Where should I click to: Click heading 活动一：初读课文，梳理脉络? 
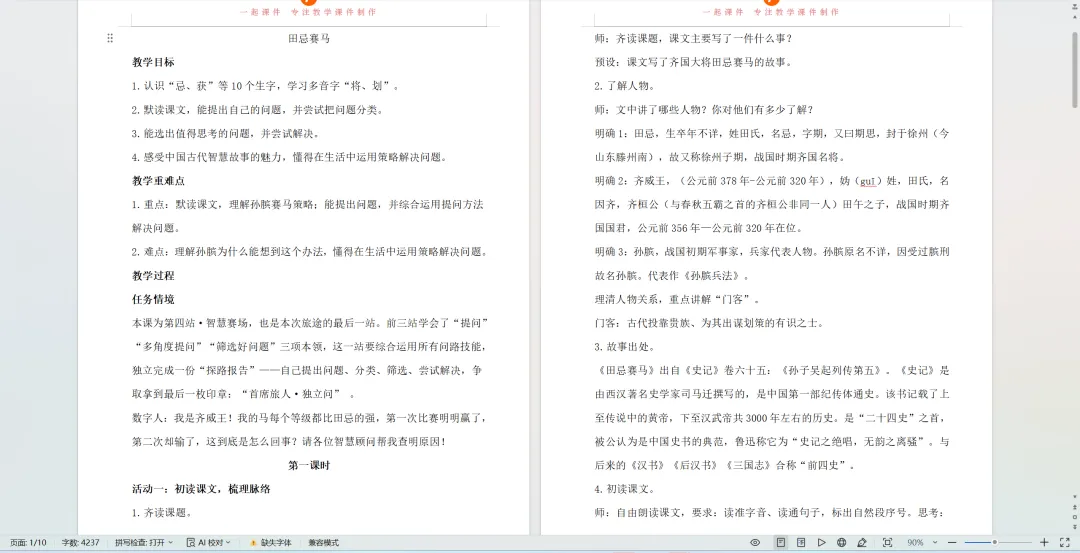(201, 489)
